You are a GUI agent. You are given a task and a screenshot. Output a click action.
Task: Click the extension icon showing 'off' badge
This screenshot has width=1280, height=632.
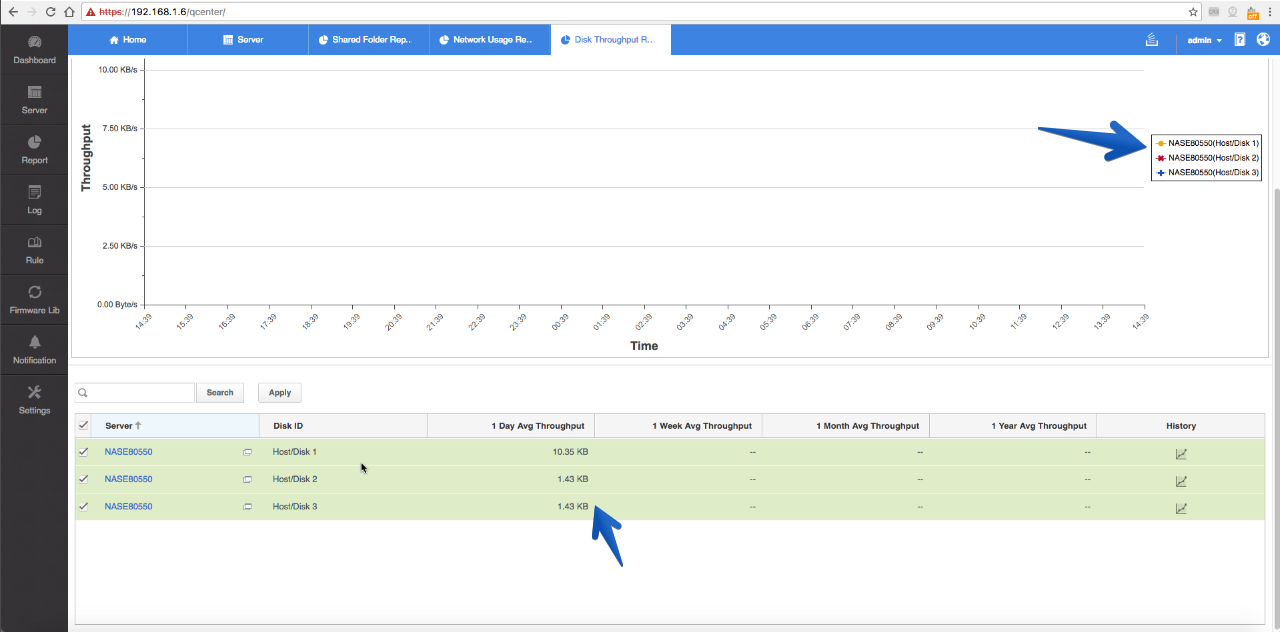pyautogui.click(x=1251, y=12)
